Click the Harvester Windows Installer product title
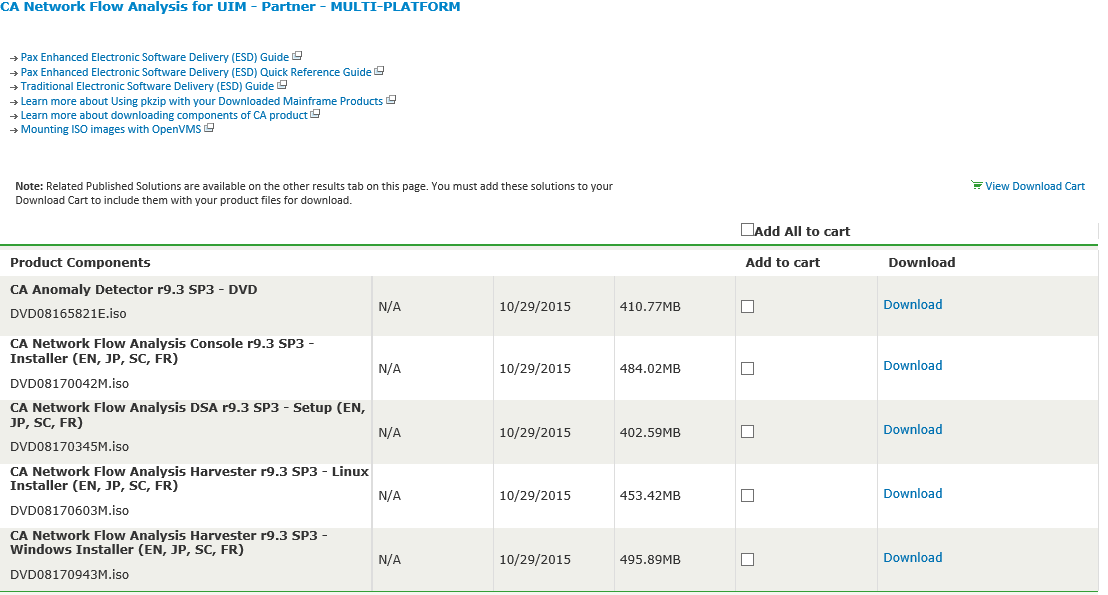 (x=169, y=542)
